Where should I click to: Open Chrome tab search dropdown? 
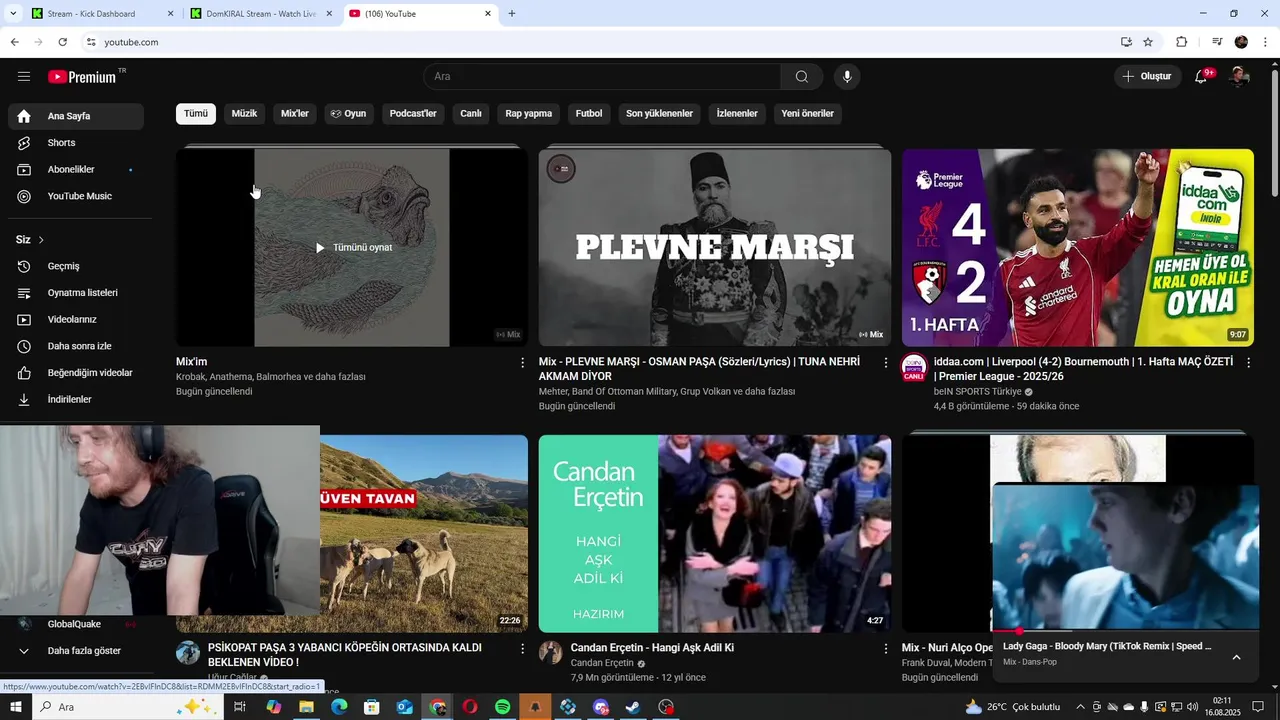[x=13, y=14]
